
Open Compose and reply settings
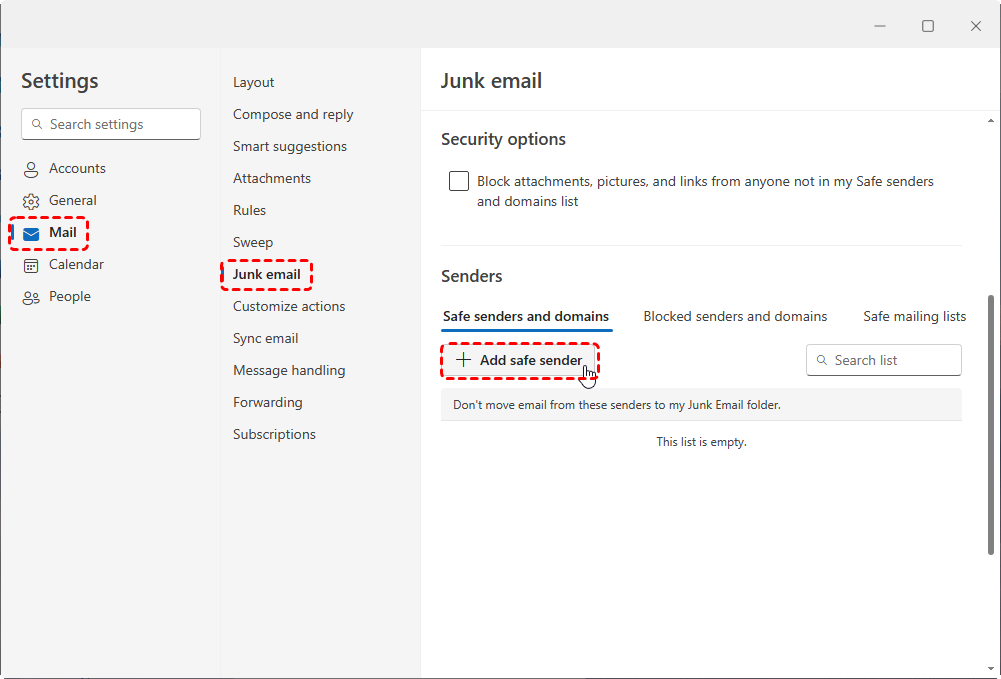click(293, 114)
